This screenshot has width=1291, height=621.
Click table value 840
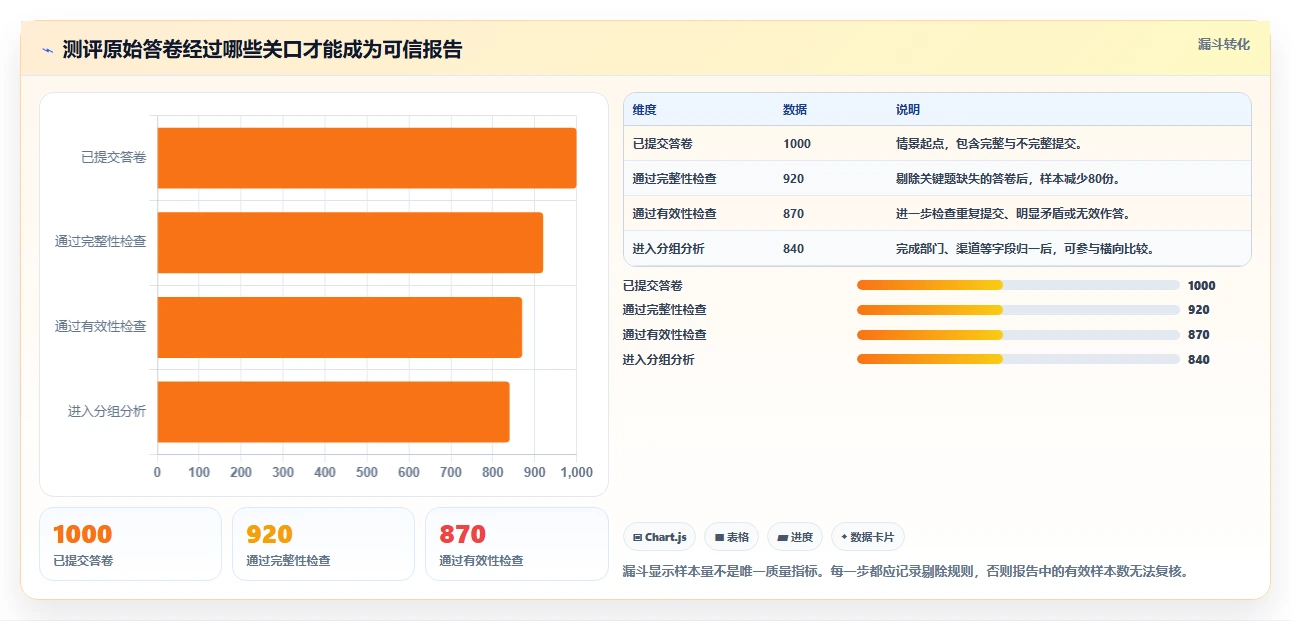click(x=794, y=249)
